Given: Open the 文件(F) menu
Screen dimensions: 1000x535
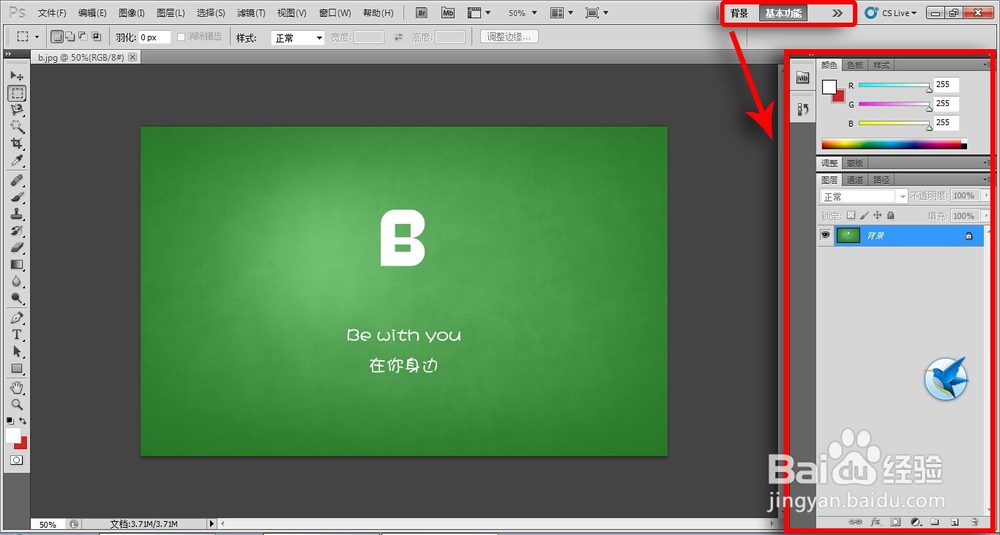Looking at the screenshot, I should click(52, 13).
